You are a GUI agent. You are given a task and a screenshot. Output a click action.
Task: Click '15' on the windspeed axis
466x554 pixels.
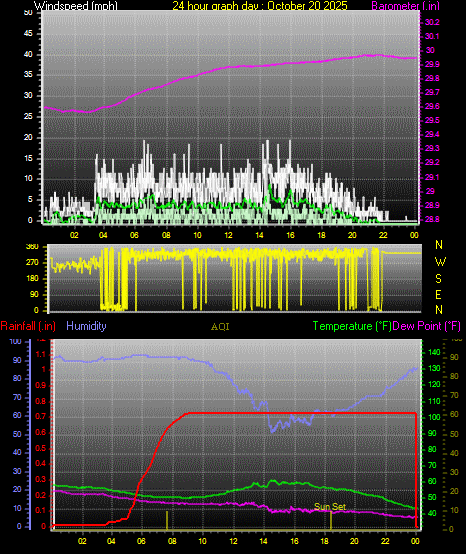[28, 158]
